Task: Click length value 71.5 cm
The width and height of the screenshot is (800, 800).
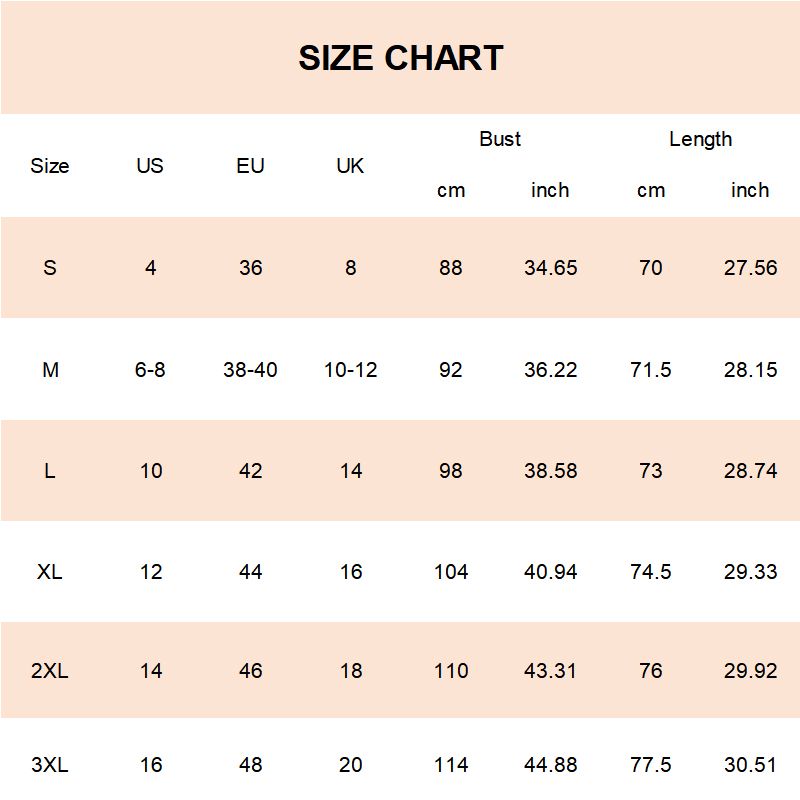Action: [650, 370]
